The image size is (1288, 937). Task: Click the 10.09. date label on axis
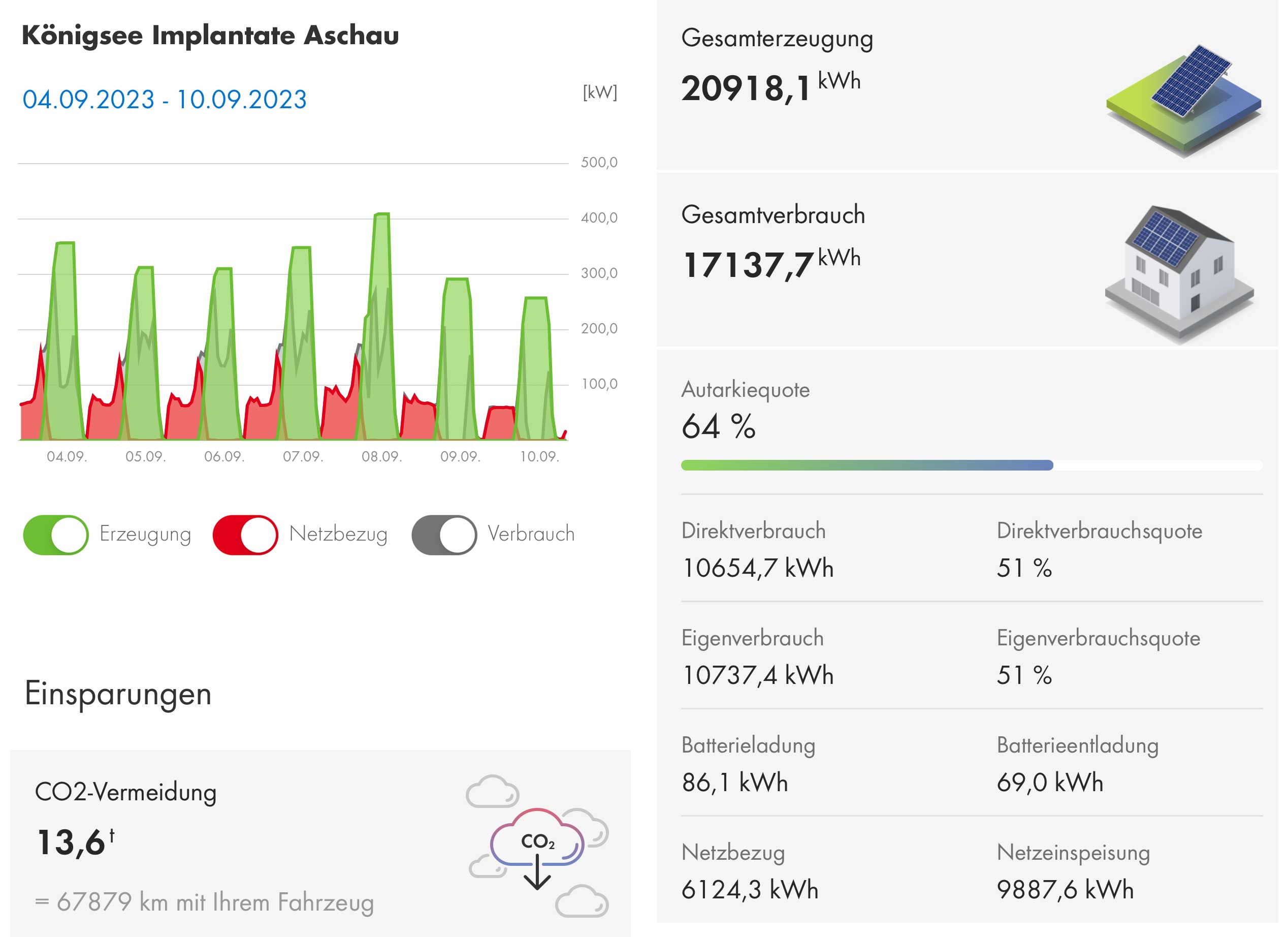(539, 457)
